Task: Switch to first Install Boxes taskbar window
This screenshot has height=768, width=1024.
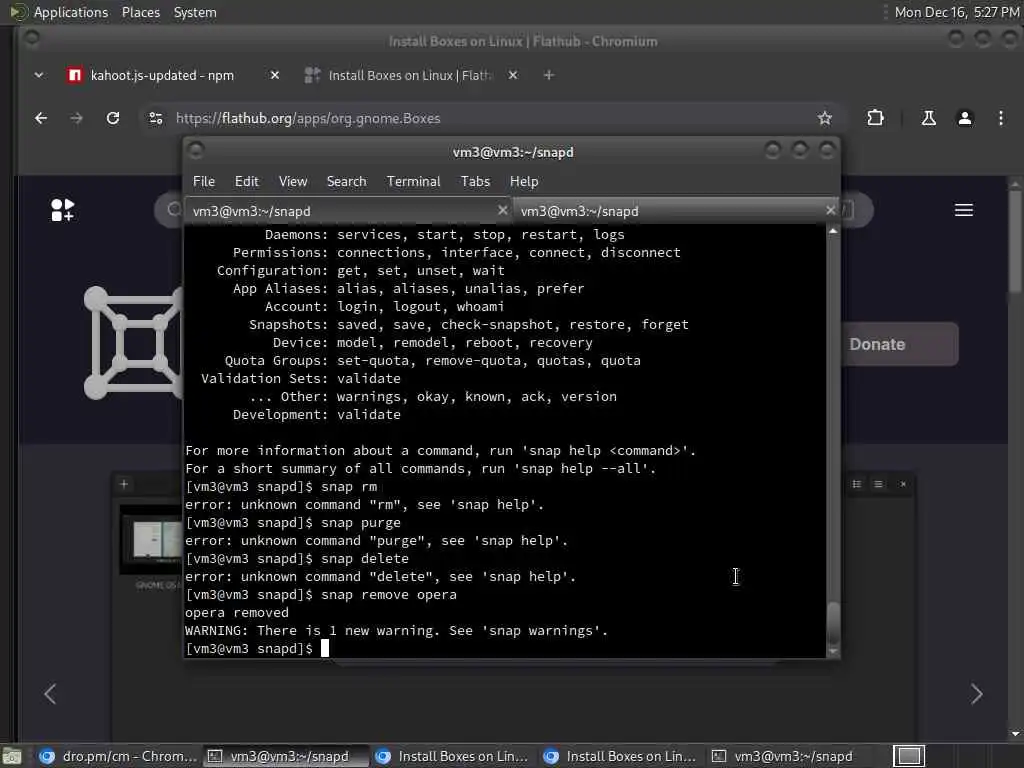Action: point(454,756)
